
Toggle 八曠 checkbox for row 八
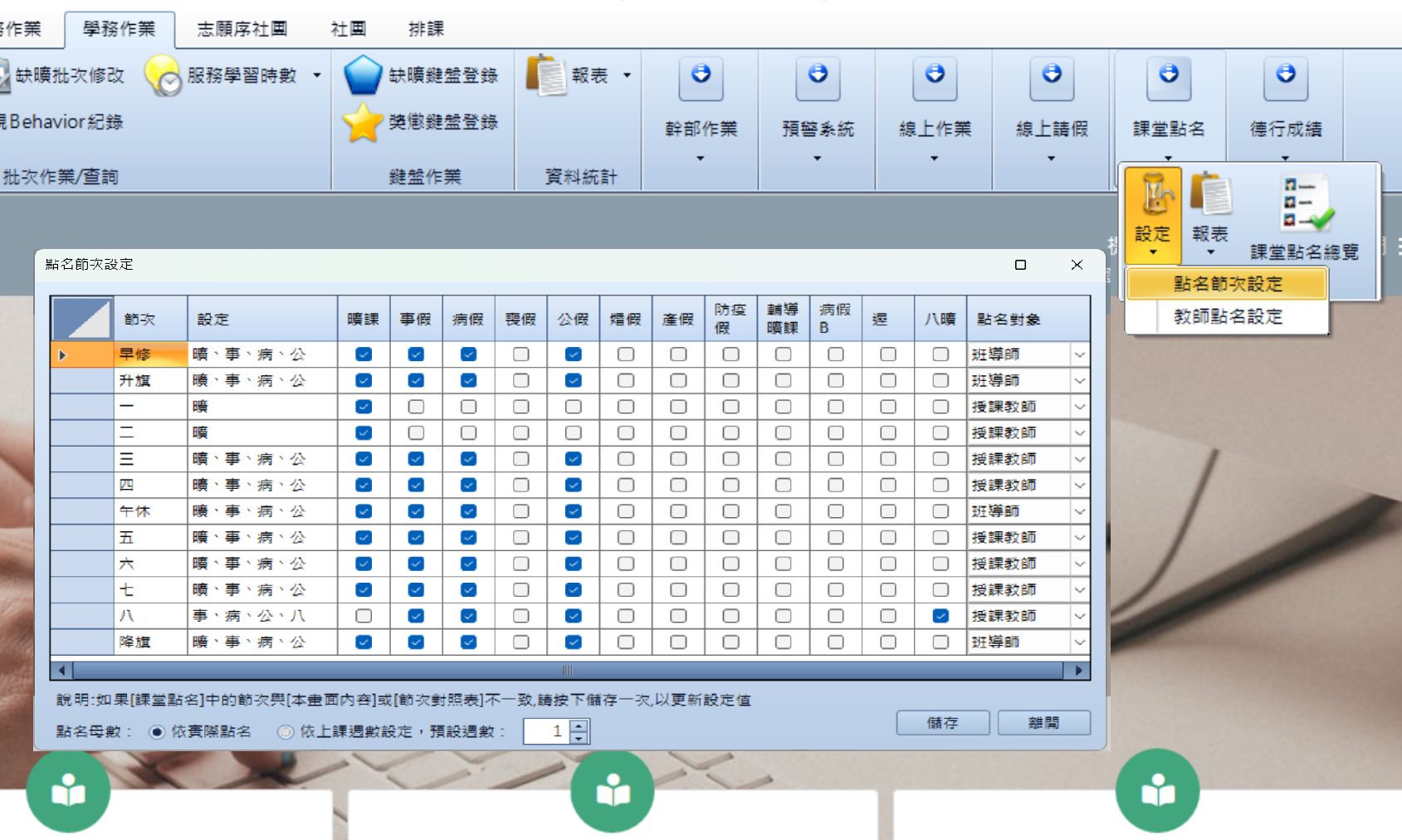click(940, 616)
